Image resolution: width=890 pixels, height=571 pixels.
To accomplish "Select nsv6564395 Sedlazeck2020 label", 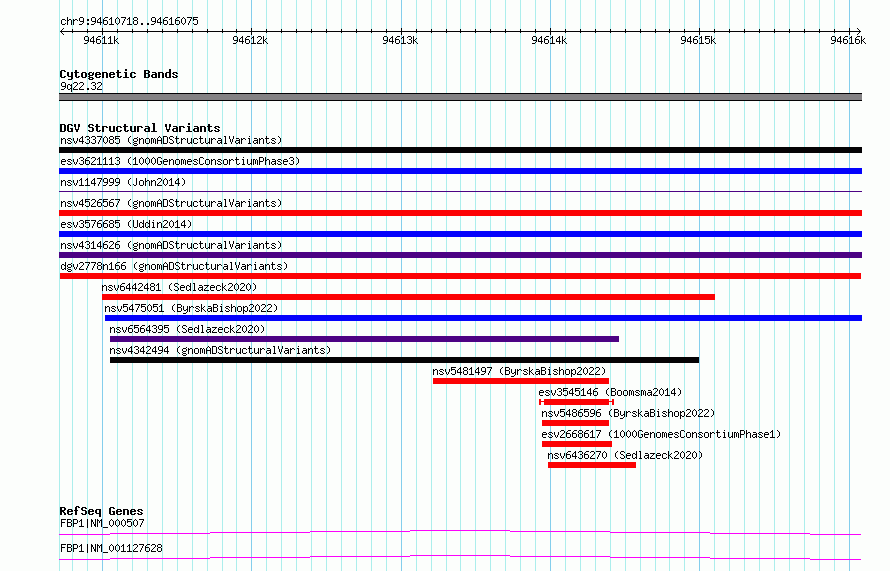I will [187, 329].
